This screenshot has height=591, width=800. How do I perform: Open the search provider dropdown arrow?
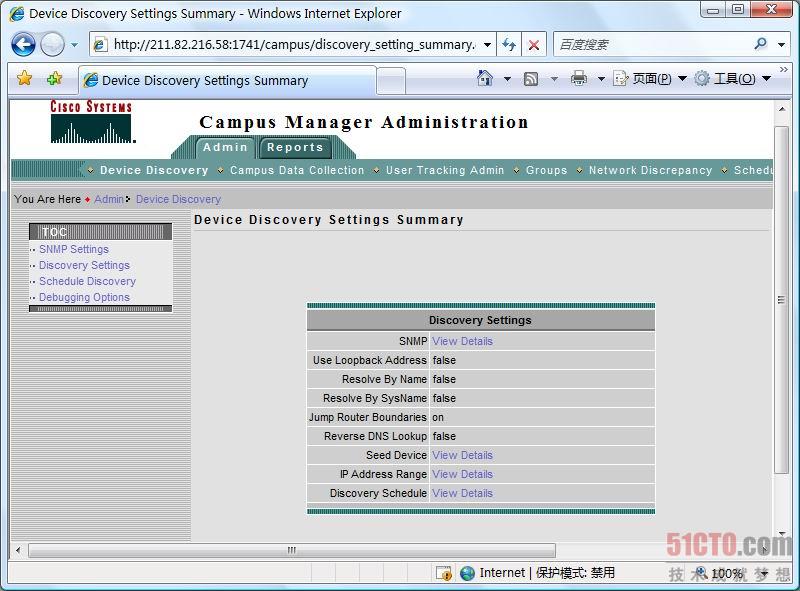pyautogui.click(x=781, y=45)
